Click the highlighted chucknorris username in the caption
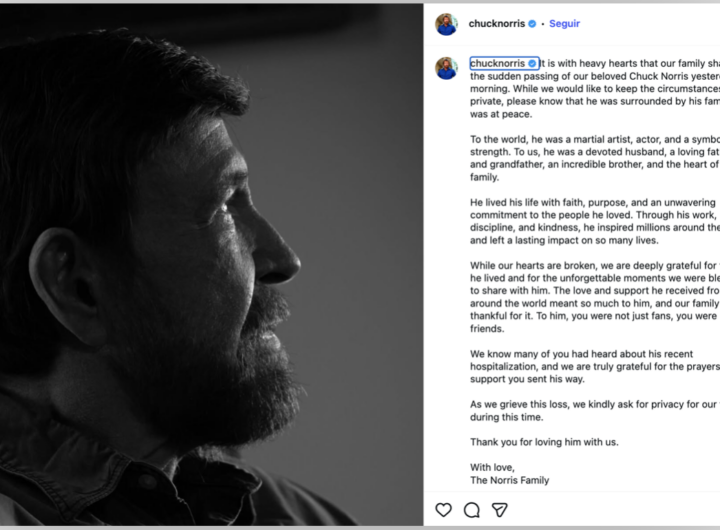720x530 pixels. coord(498,62)
